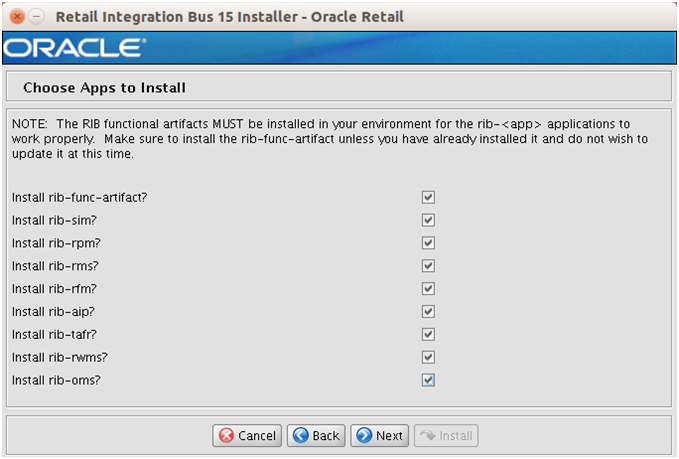Click the 'Install rib-rwms?' label
The image size is (679, 459).
tap(60, 358)
